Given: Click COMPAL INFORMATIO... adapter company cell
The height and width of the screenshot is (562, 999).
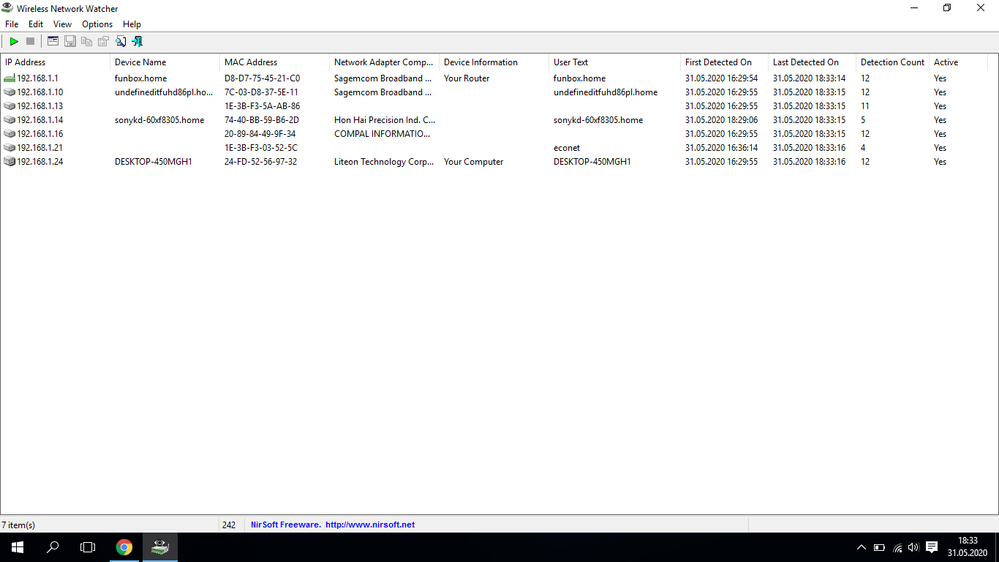Looking at the screenshot, I should [x=382, y=134].
